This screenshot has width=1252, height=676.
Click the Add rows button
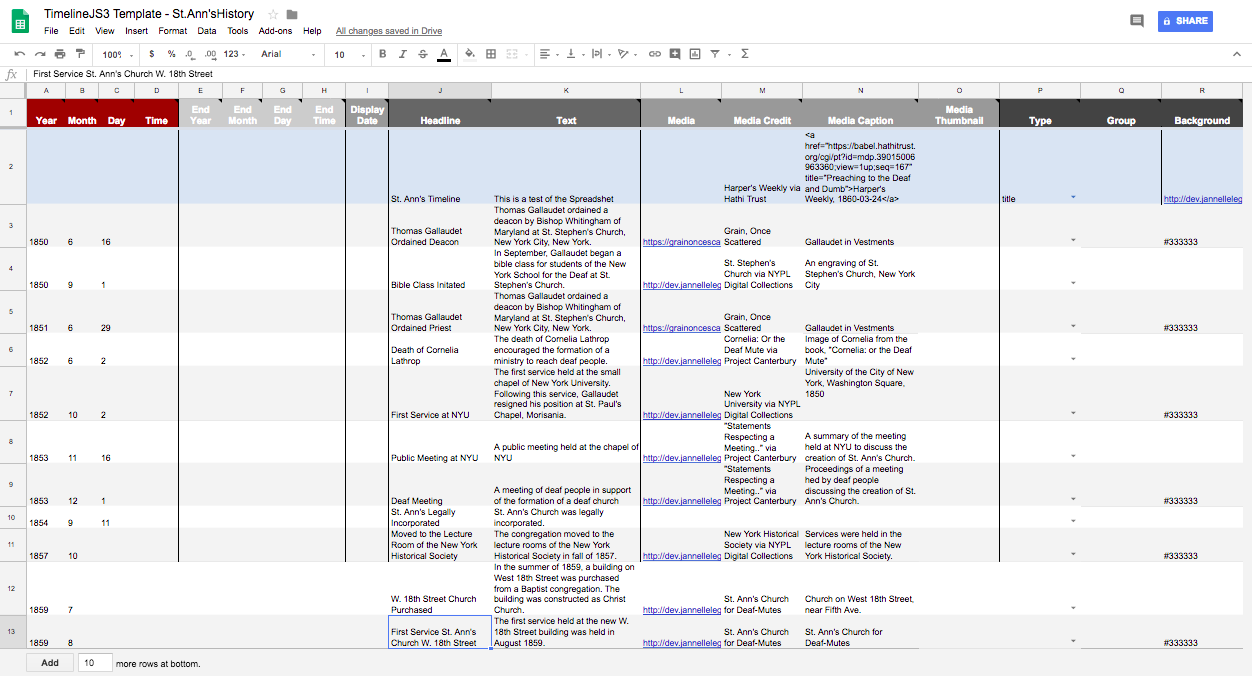coord(50,663)
